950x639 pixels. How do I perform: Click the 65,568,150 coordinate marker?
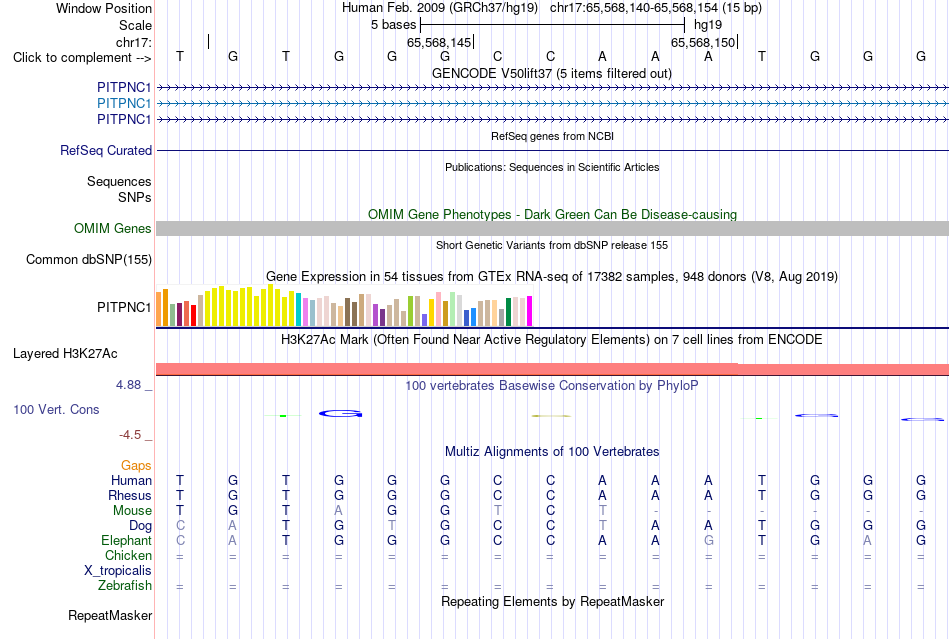[x=703, y=42]
